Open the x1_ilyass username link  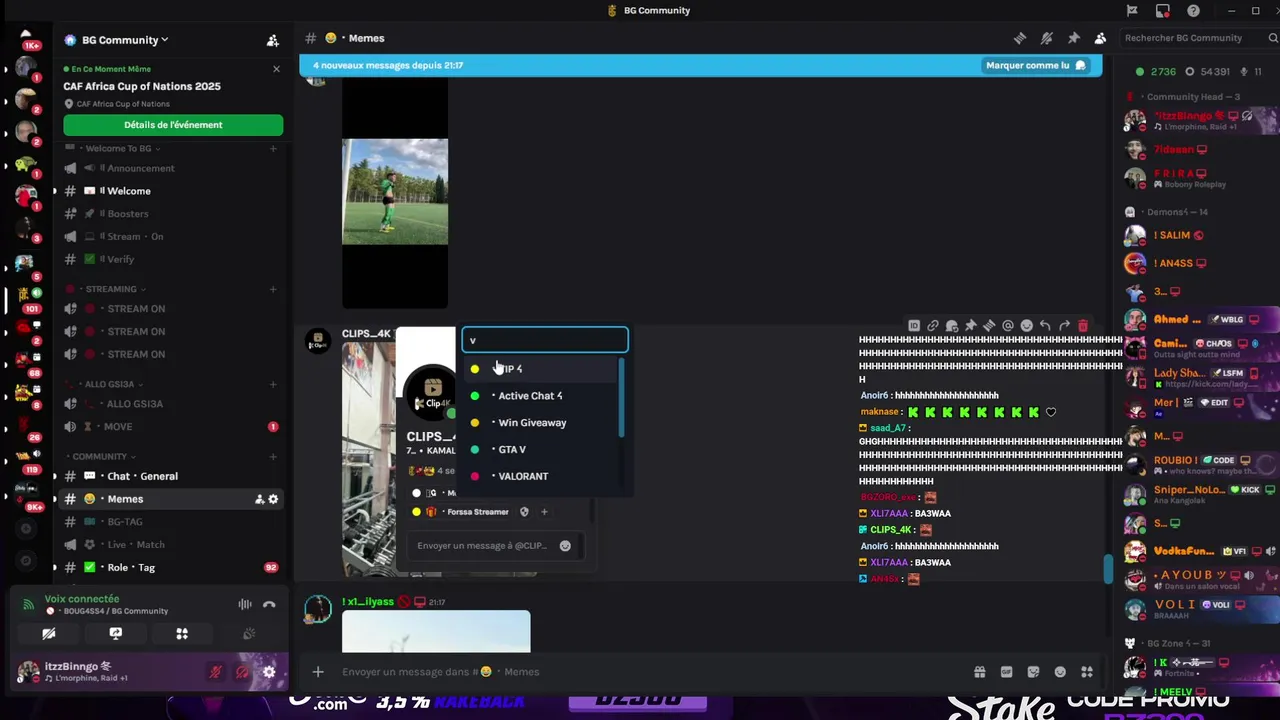coord(368,602)
